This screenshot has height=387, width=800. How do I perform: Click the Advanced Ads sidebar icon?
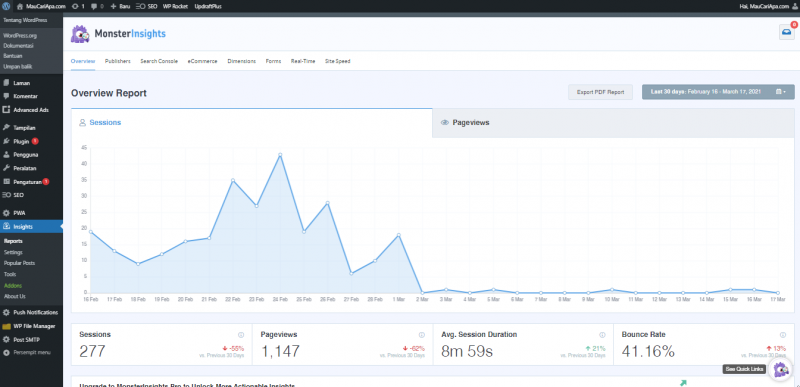6,110
